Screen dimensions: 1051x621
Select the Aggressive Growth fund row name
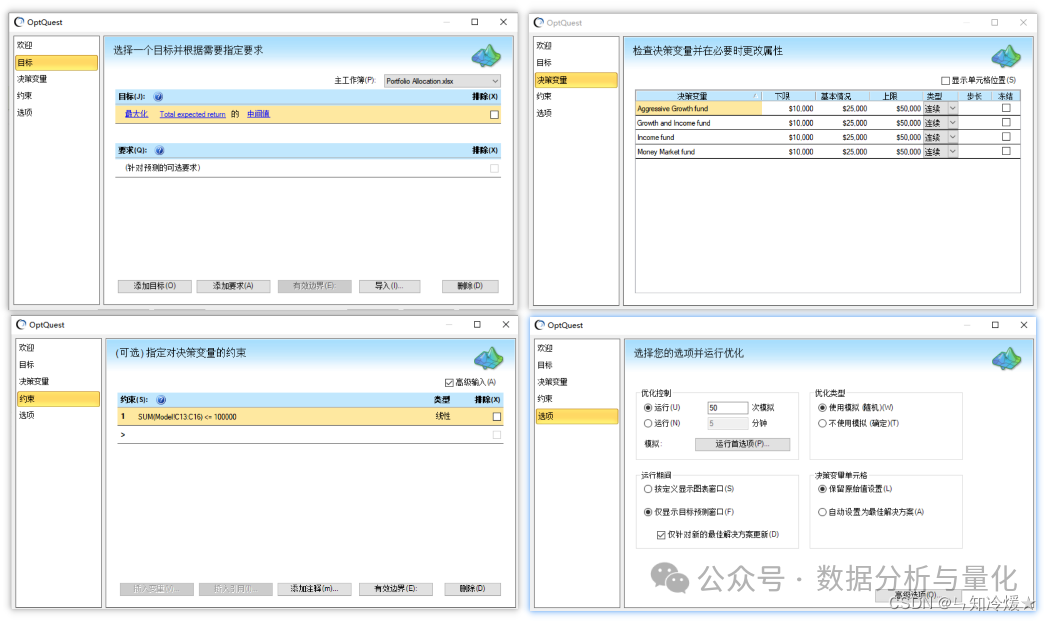tap(698, 109)
